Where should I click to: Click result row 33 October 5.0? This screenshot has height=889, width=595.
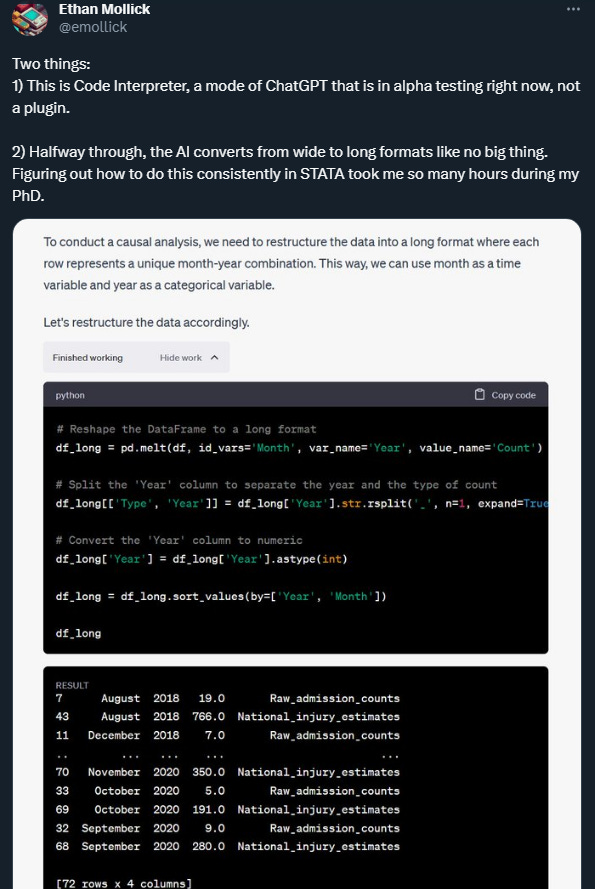pos(227,791)
